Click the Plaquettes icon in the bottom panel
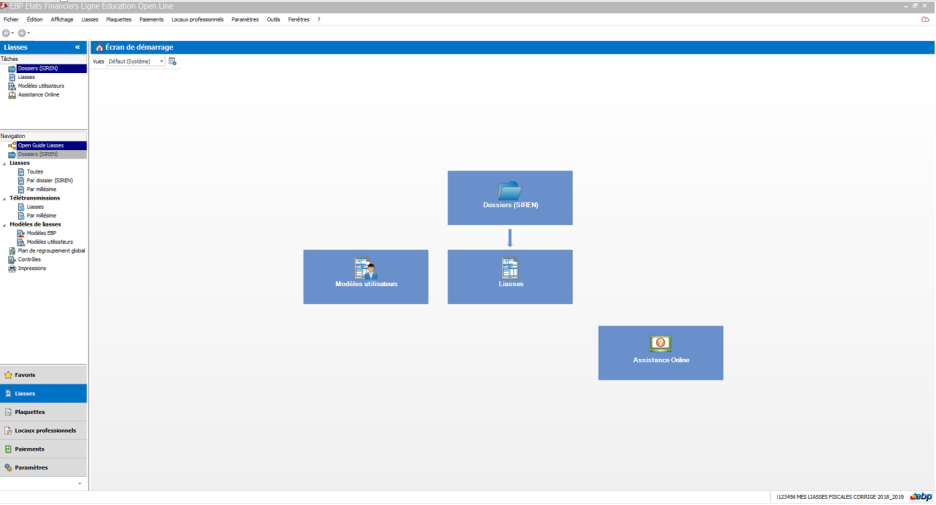 [8, 412]
